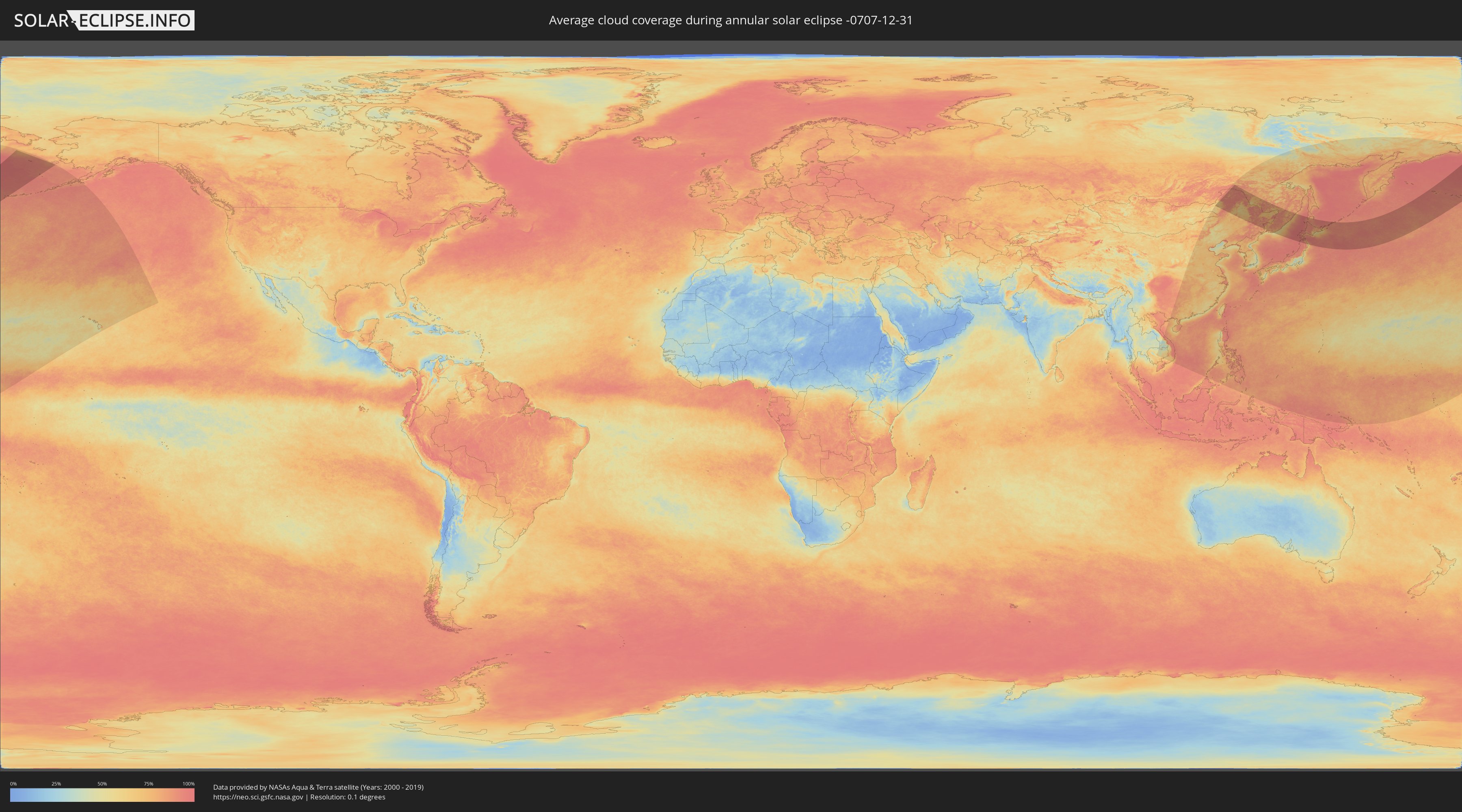Click the neo.sci.gsfc.nasa.gov URL text

tap(258, 797)
